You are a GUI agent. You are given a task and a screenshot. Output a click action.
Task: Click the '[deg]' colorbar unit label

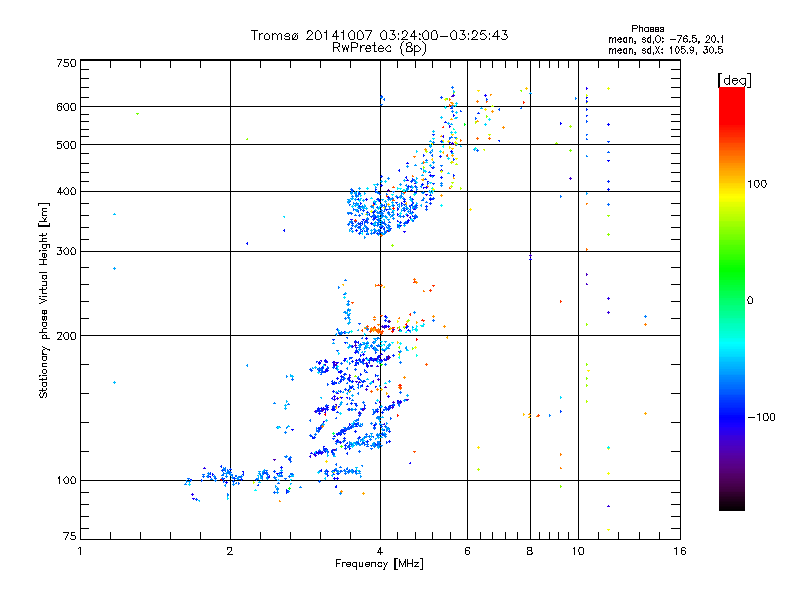734,80
